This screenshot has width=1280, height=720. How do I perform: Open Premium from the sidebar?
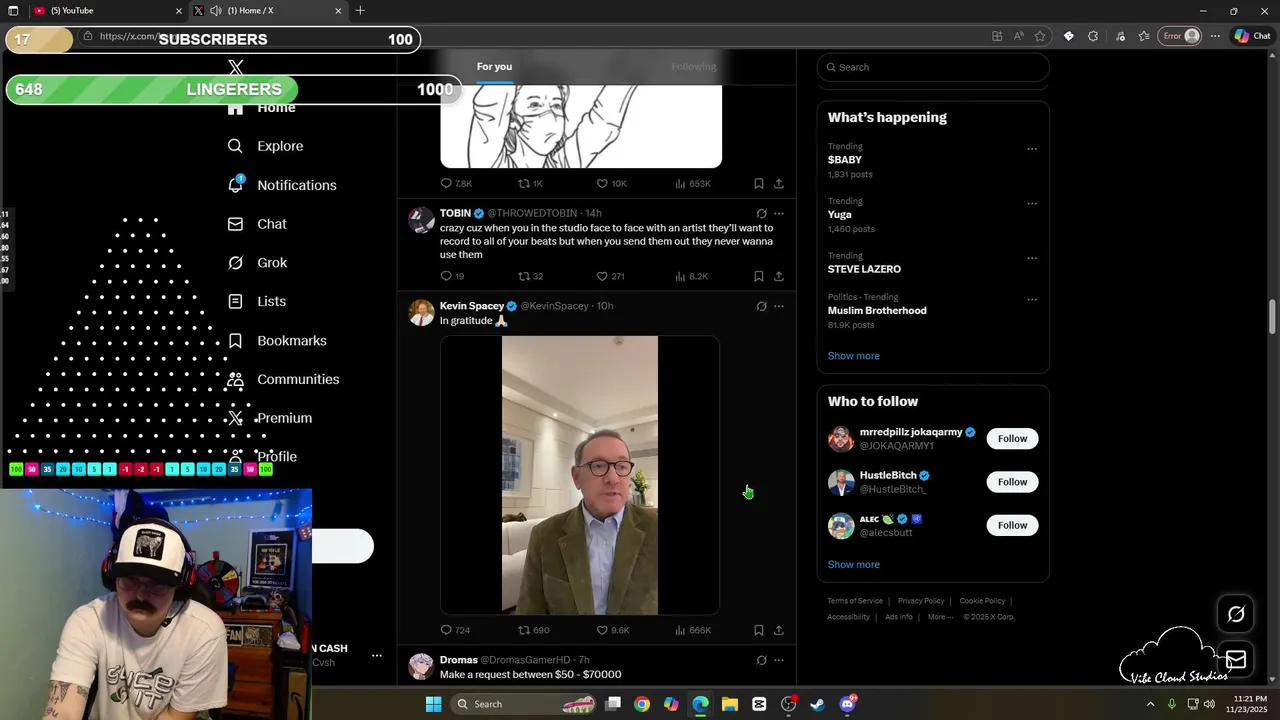tap(270, 418)
